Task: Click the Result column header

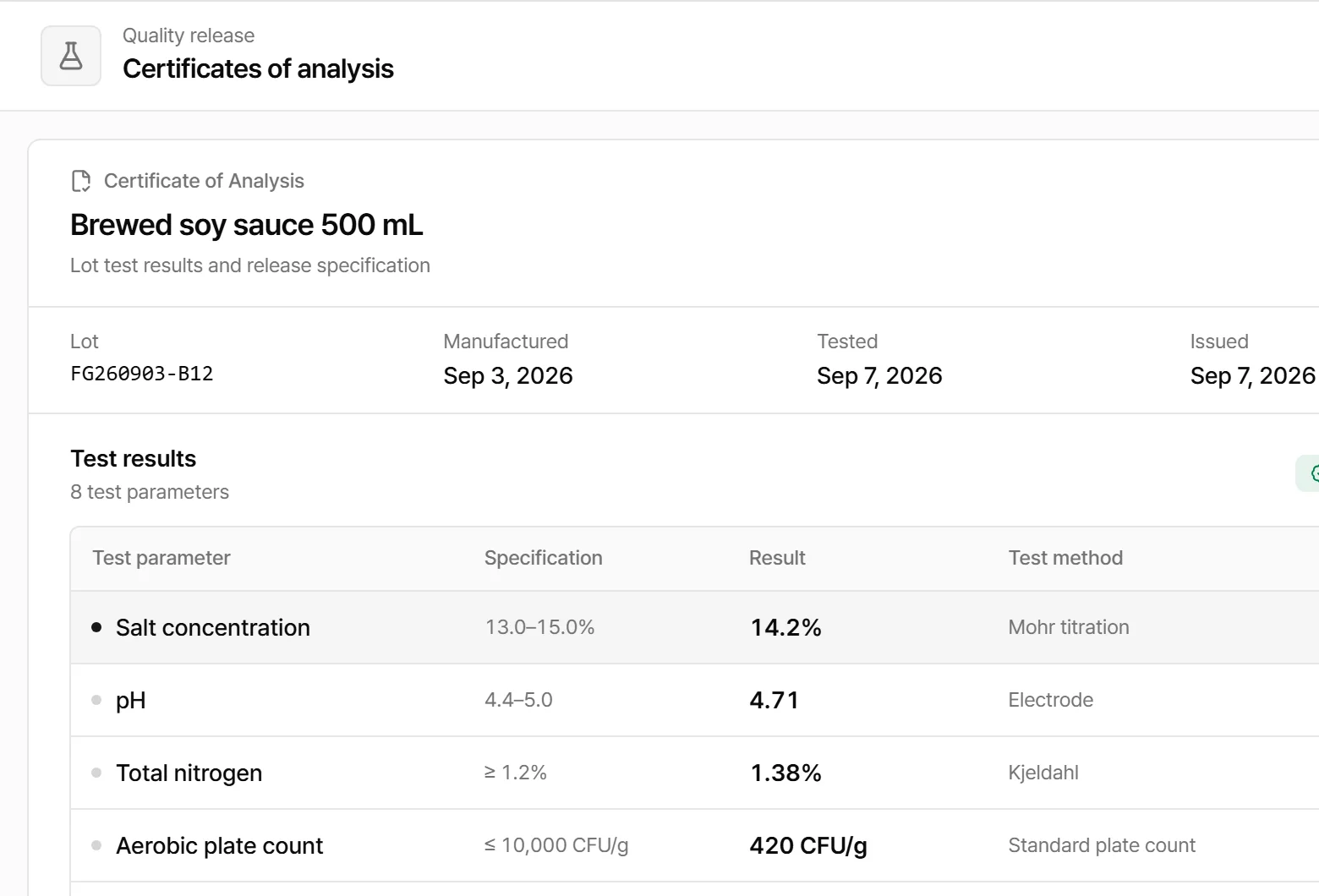Action: coord(777,558)
